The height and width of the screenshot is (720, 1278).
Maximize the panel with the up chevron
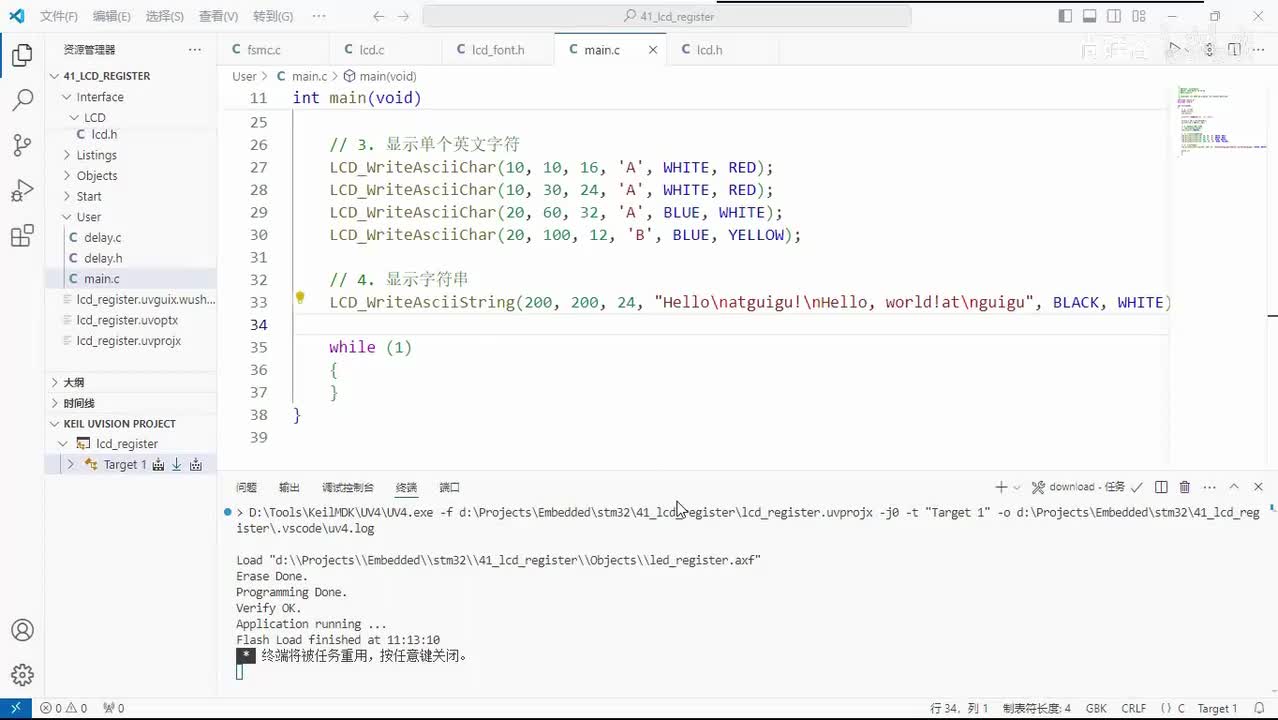1234,487
